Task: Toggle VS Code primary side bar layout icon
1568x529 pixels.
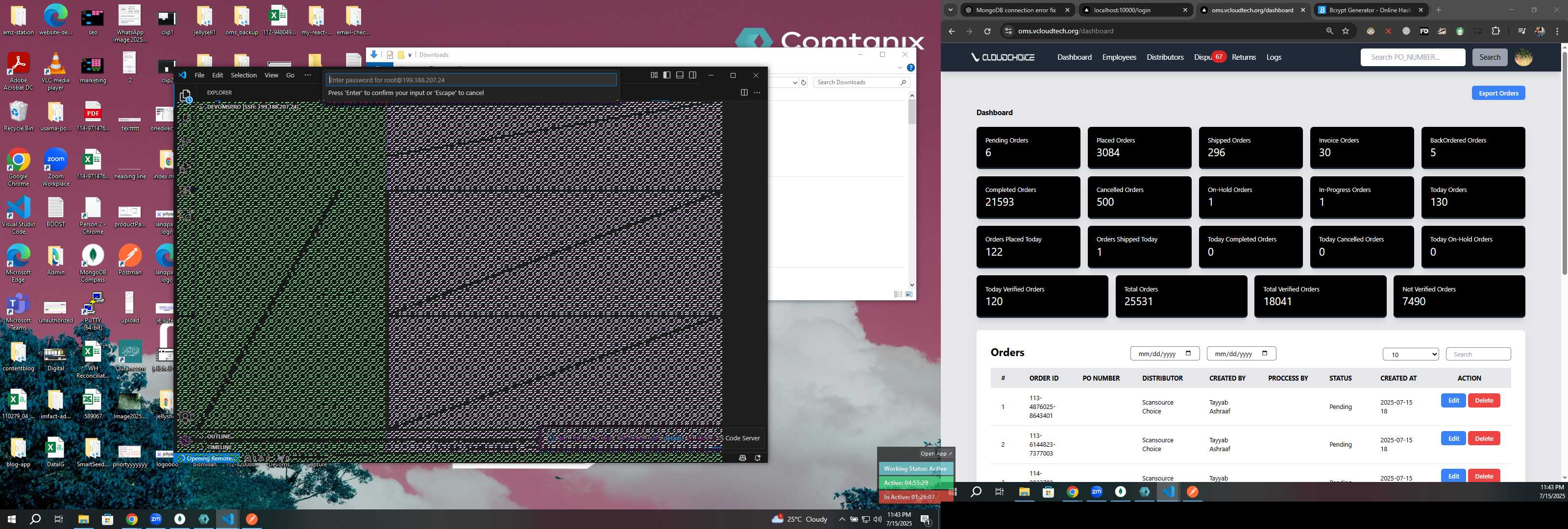Action: (667, 75)
